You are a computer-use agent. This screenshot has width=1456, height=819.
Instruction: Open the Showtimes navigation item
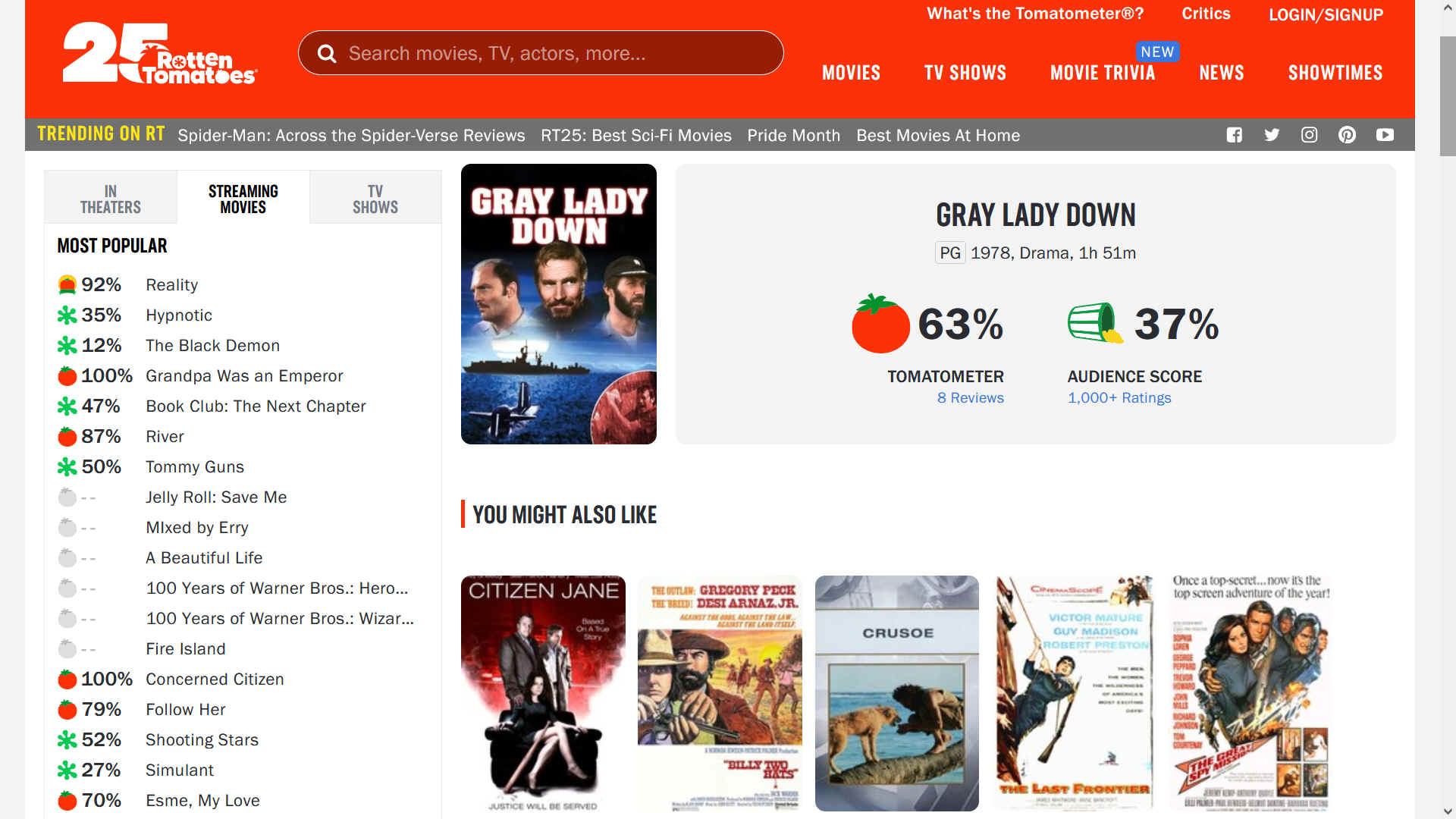[x=1335, y=73]
